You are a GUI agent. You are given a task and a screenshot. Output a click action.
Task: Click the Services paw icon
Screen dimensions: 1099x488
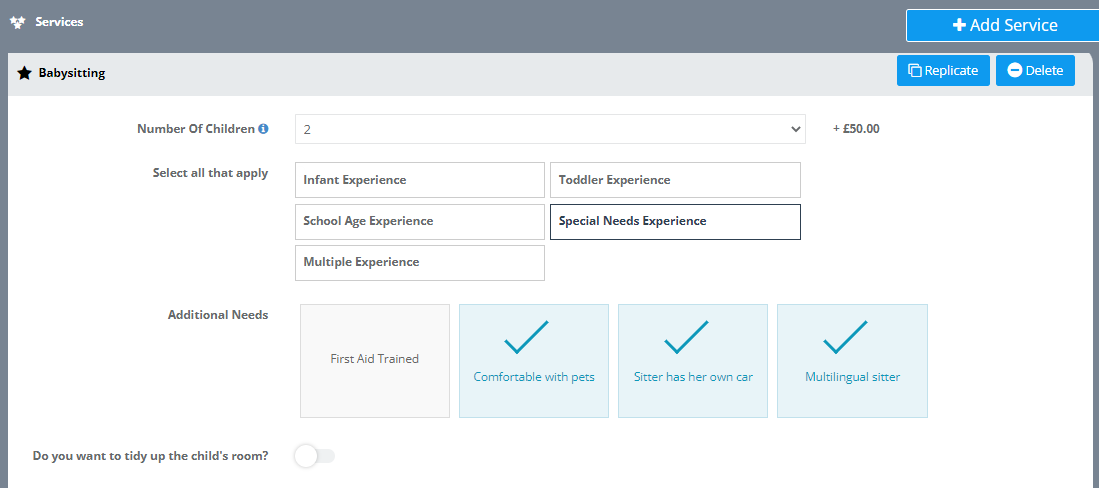(17, 22)
